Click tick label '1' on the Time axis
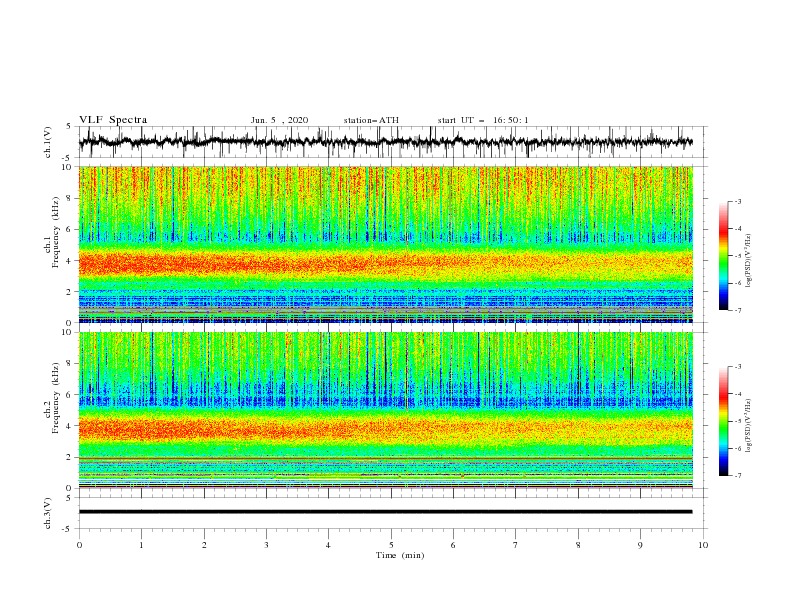 [141, 545]
